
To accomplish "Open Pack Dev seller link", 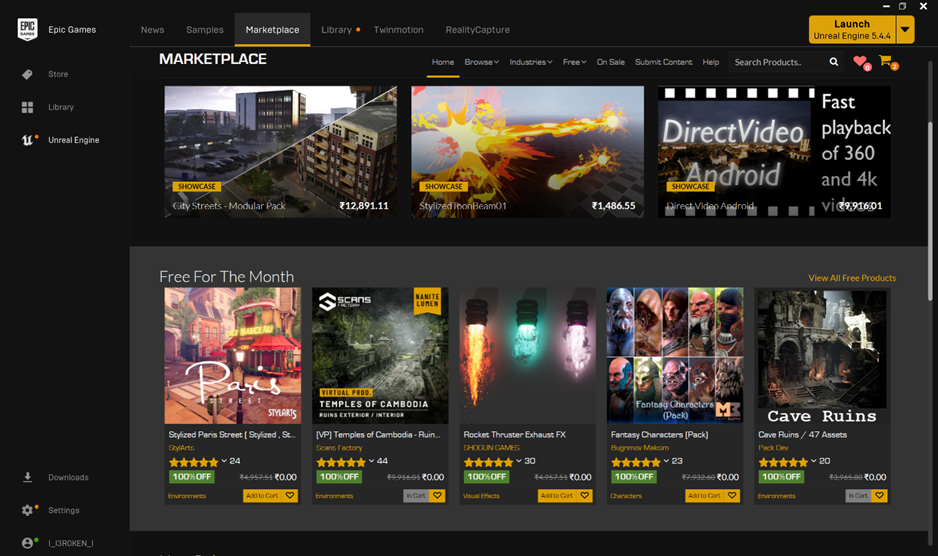I will (x=773, y=448).
